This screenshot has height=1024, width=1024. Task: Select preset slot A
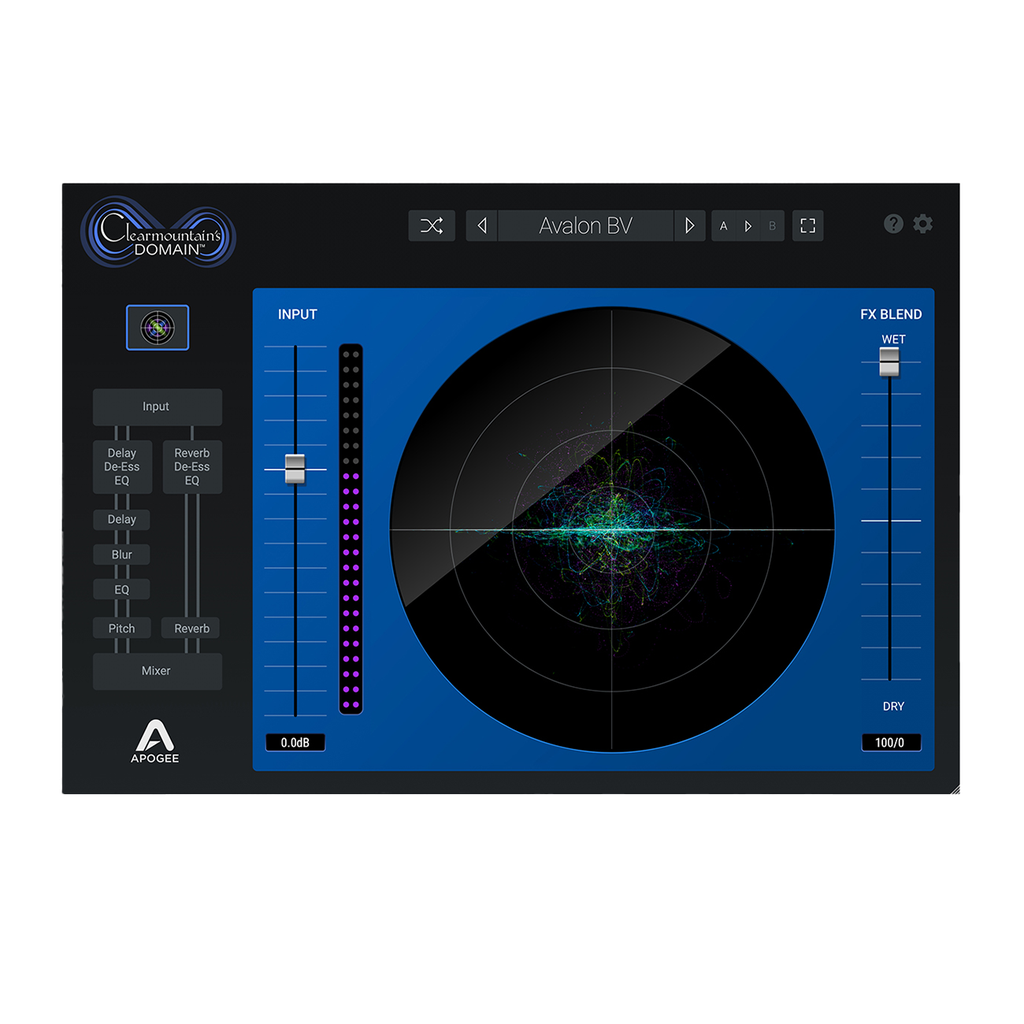(724, 226)
